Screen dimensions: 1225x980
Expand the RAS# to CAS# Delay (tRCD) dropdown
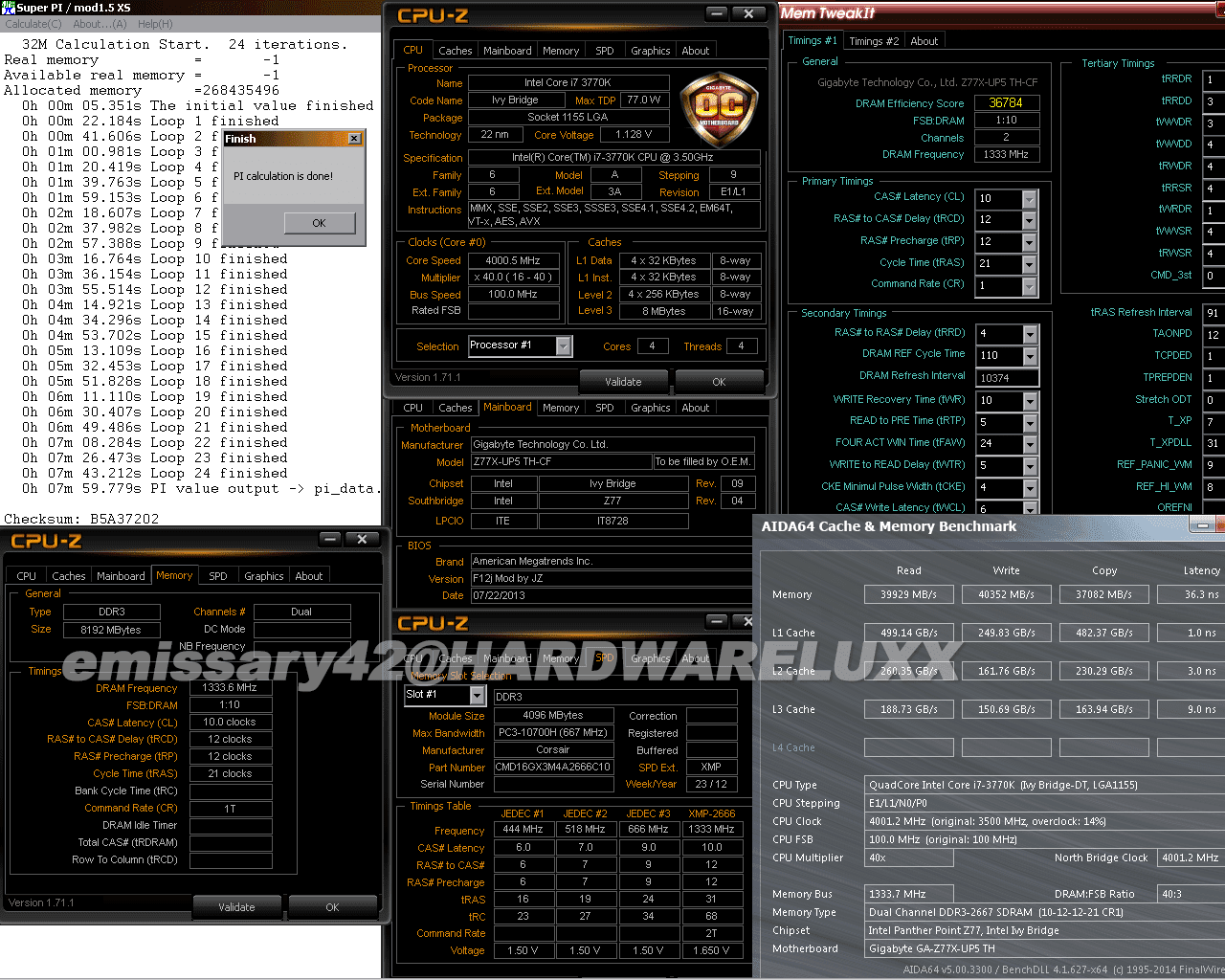pos(1030,220)
